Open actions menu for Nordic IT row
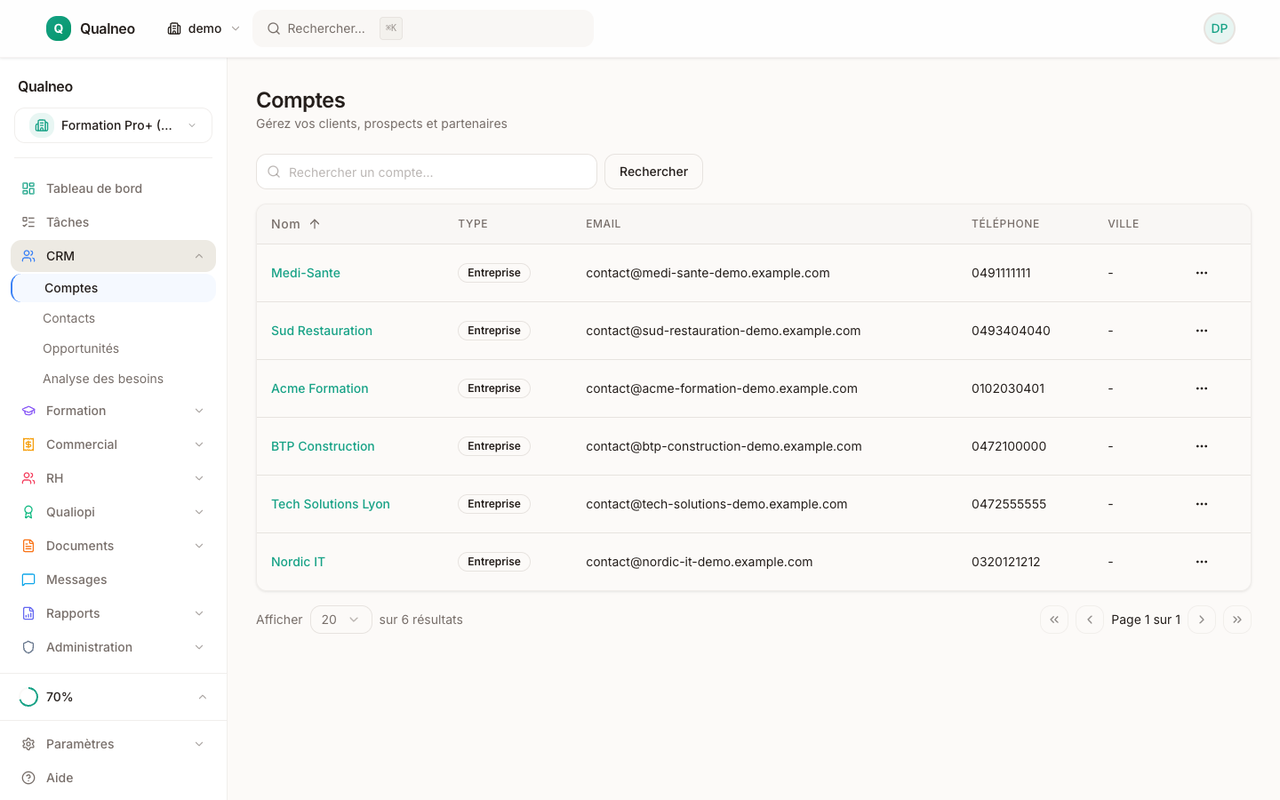This screenshot has width=1280, height=800. [x=1202, y=562]
